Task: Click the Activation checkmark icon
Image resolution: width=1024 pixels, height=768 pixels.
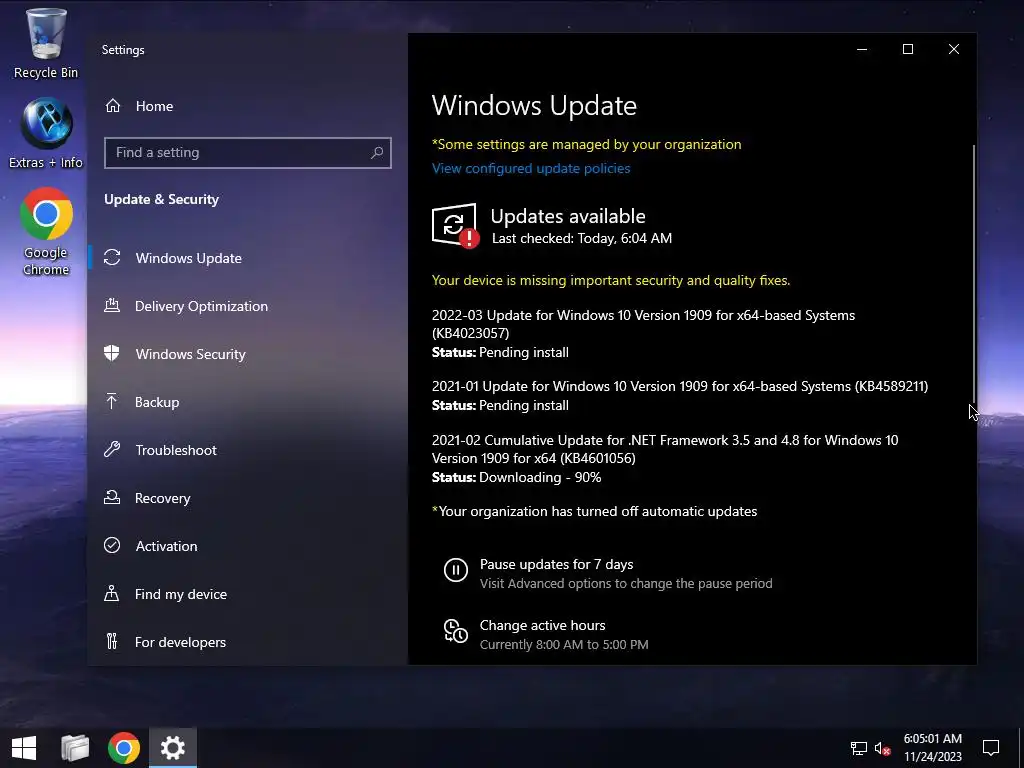Action: point(112,545)
